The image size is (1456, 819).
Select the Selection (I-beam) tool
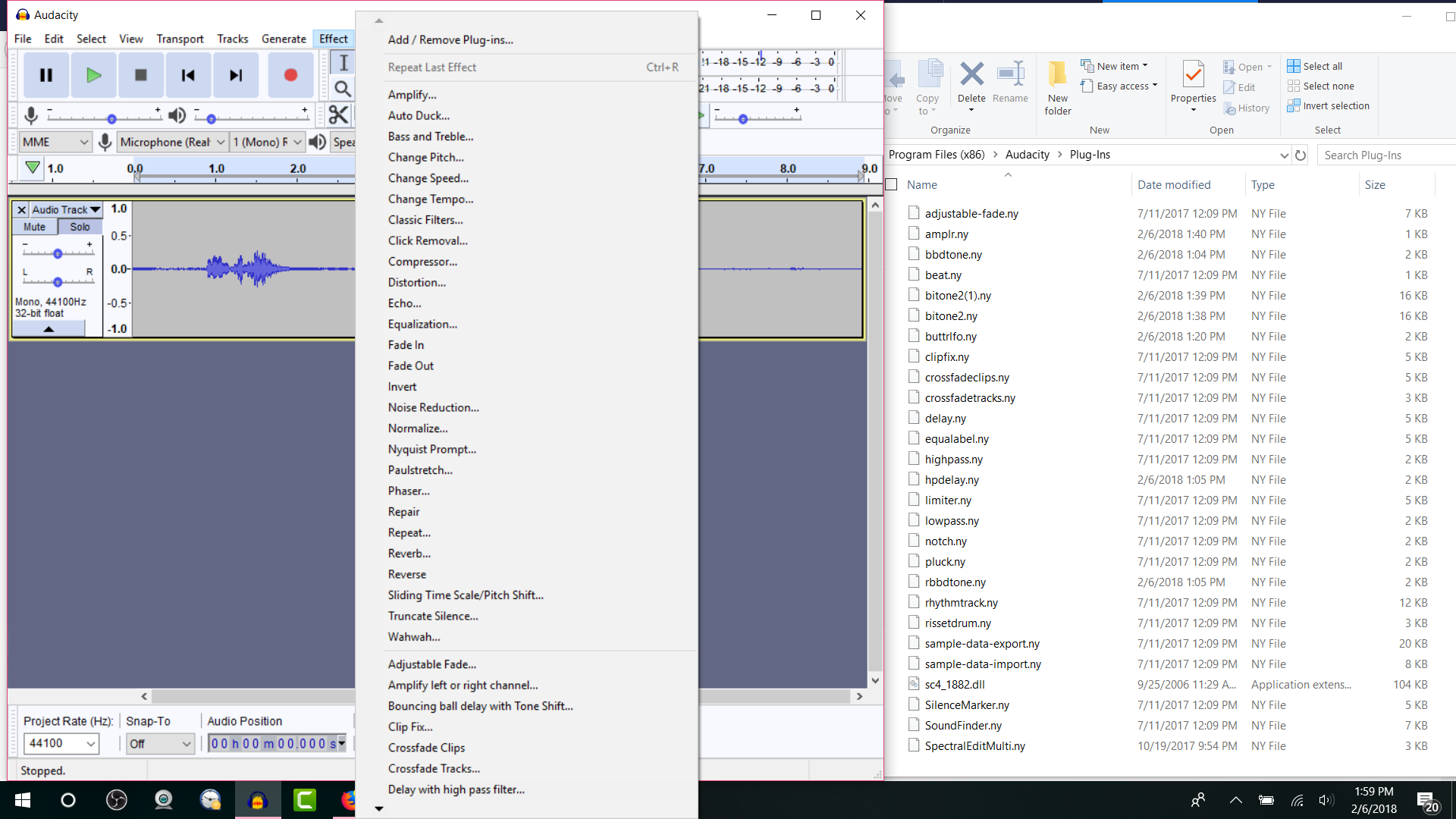click(x=343, y=62)
